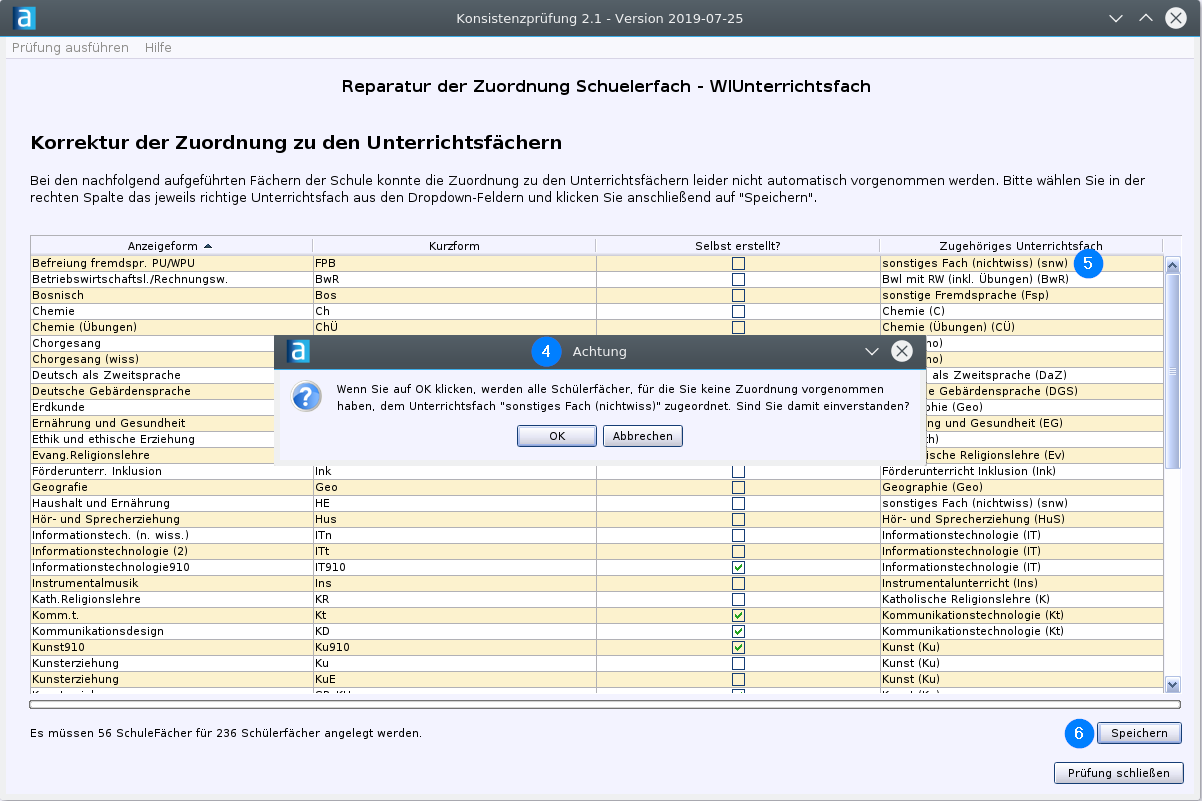This screenshot has width=1202, height=801.
Task: Select the Erdkunde row name
Action: [152, 407]
